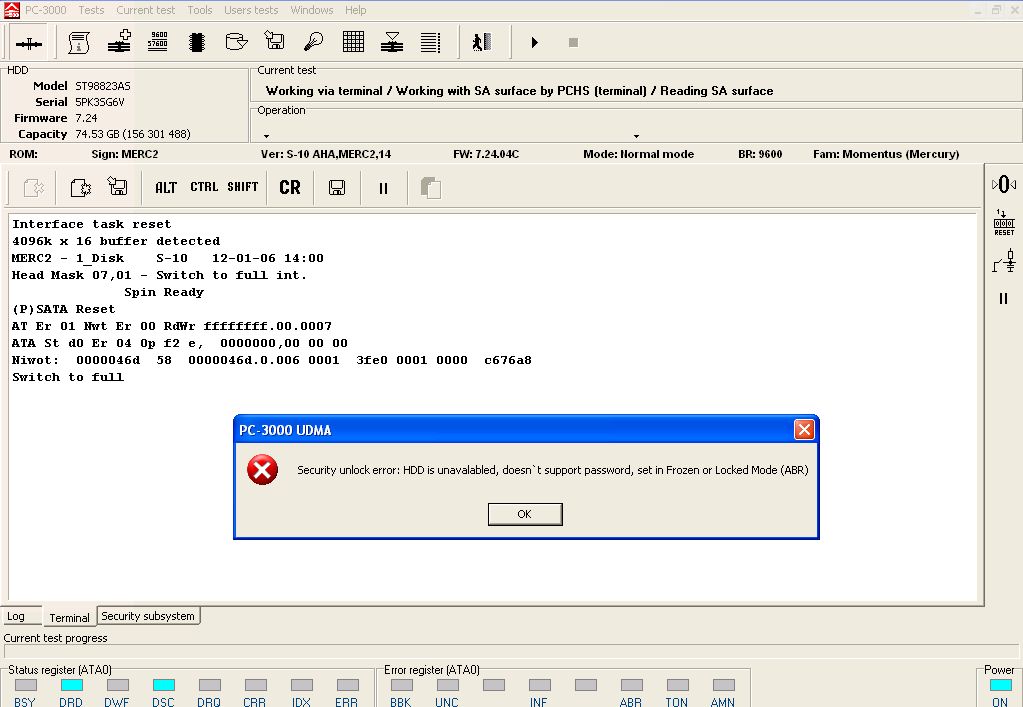
Task: Toggle the CTRL key button in terminal toolbar
Action: pyautogui.click(x=204, y=187)
